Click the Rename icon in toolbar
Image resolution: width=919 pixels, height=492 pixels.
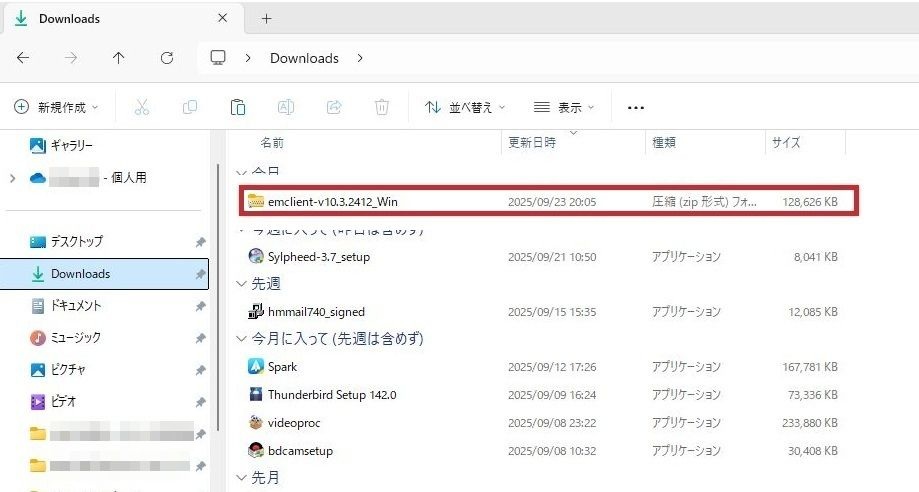[x=286, y=107]
